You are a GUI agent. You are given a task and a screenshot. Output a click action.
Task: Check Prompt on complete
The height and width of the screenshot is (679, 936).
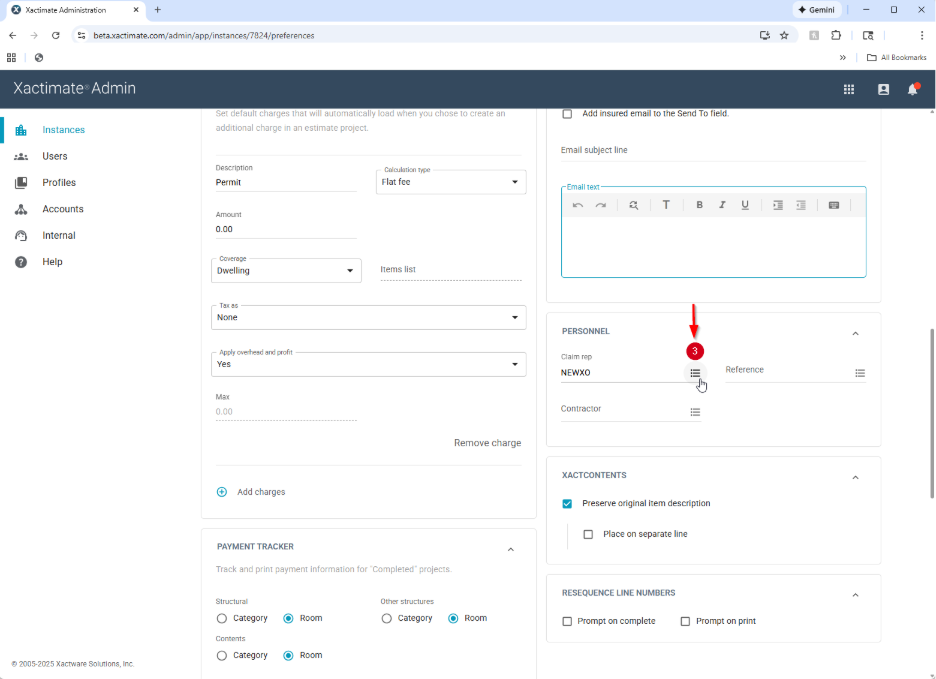(x=567, y=621)
